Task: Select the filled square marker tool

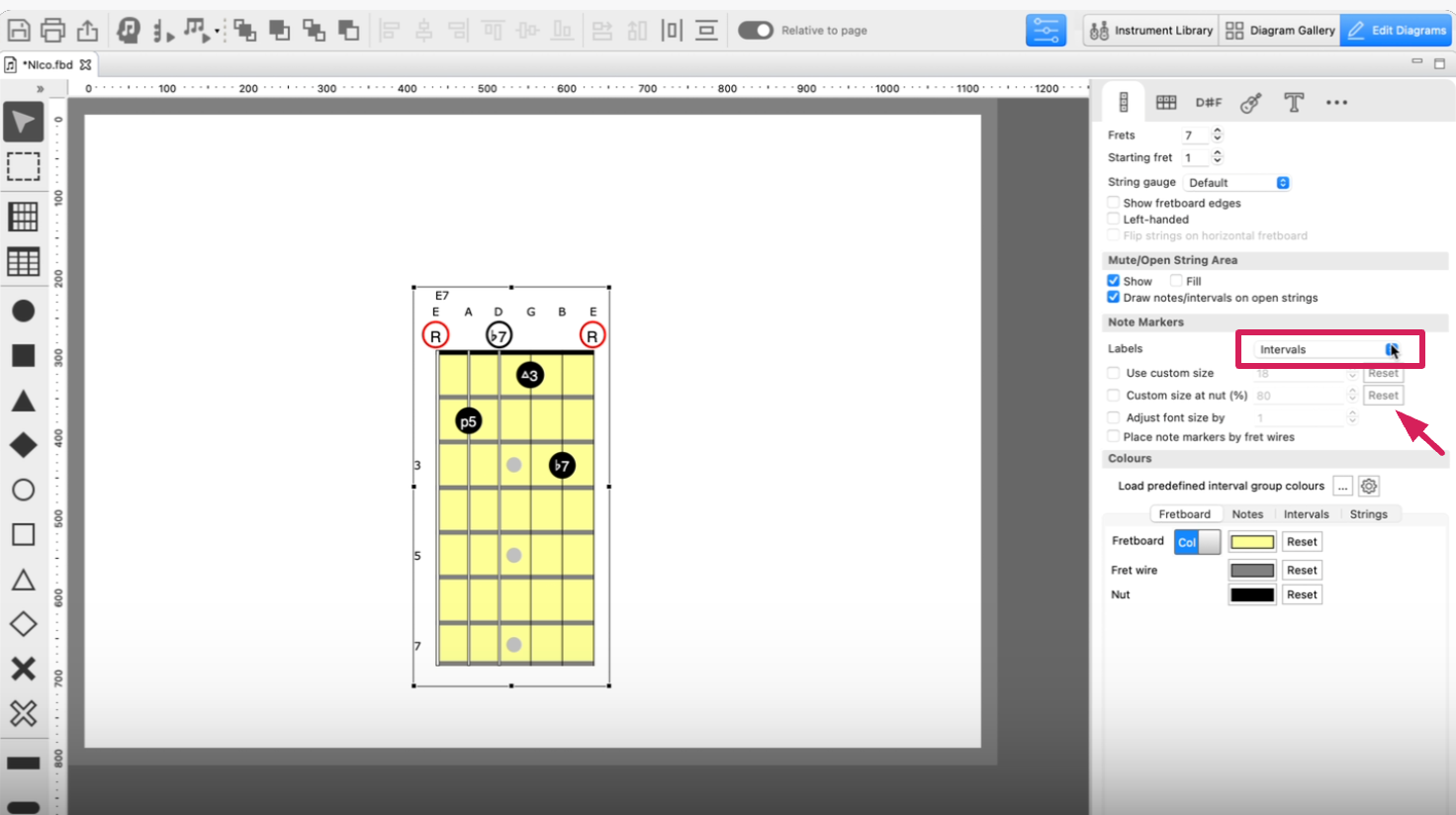Action: pyautogui.click(x=24, y=355)
